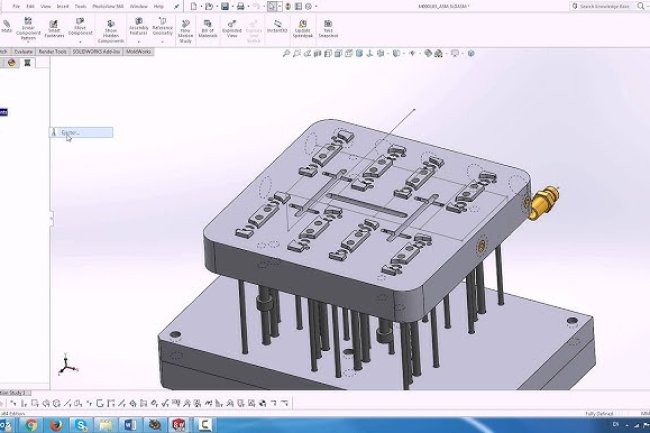Expand the Linear Component Pattern dropdown arrow
This screenshot has width=650, height=433.
(x=28, y=43)
